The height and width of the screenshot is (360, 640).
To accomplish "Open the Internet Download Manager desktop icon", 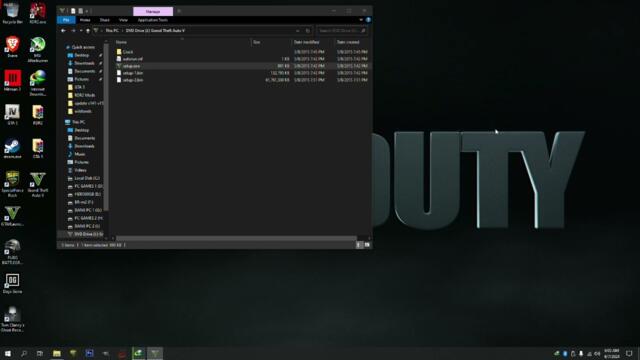I will pos(38,83).
